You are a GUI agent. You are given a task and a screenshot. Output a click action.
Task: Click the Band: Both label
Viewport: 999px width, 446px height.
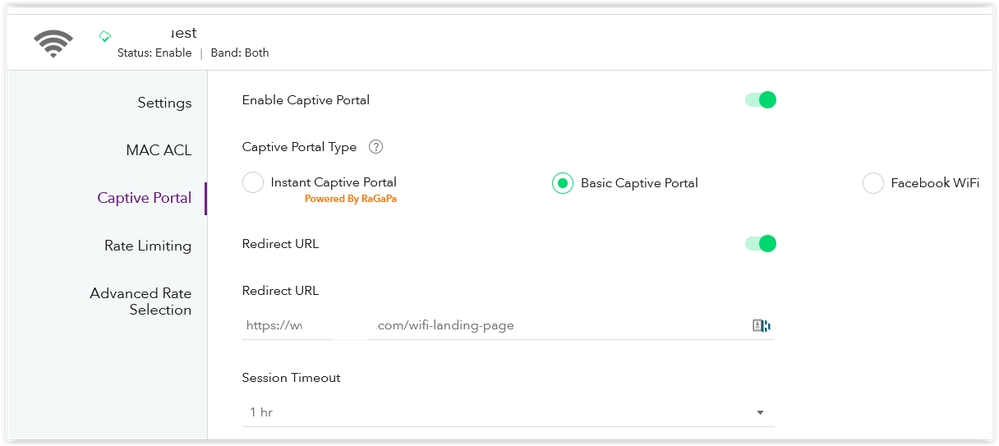(240, 53)
